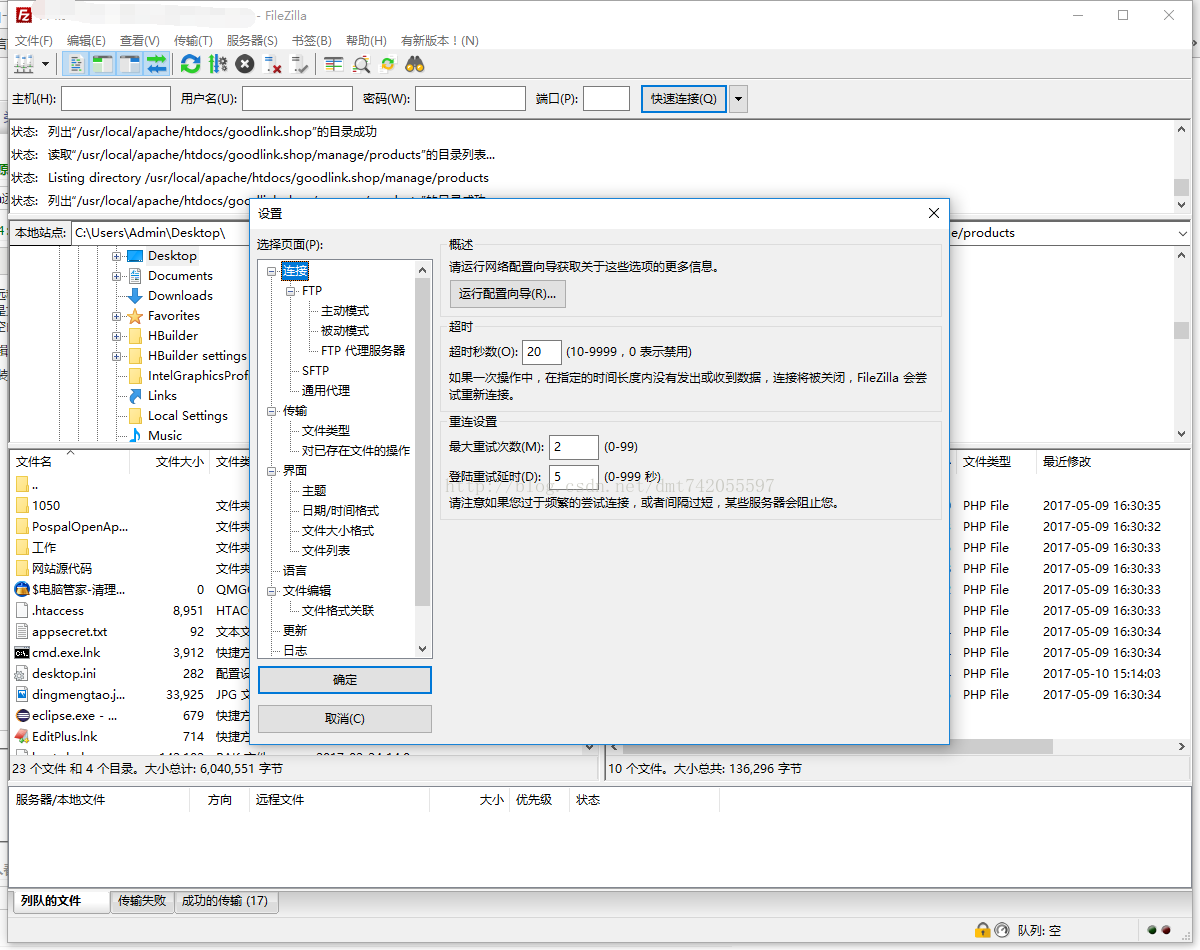Viewport: 1200px width, 950px height.
Task: Collapse the FTP node in settings tree
Action: [292, 291]
